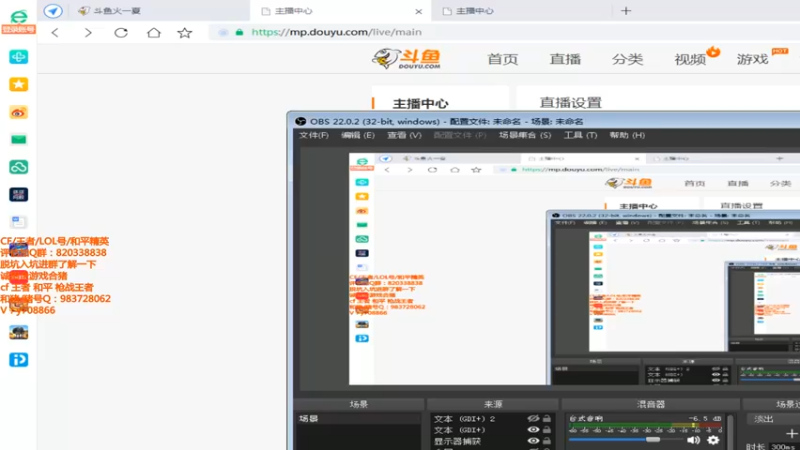Open the green mail sidebar icon
This screenshot has width=800, height=450.
pos(18,139)
